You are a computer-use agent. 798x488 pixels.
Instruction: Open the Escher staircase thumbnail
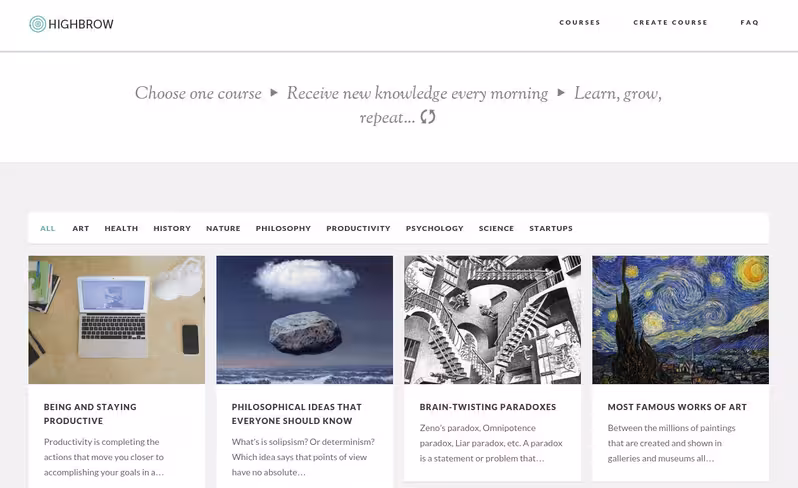pos(492,320)
